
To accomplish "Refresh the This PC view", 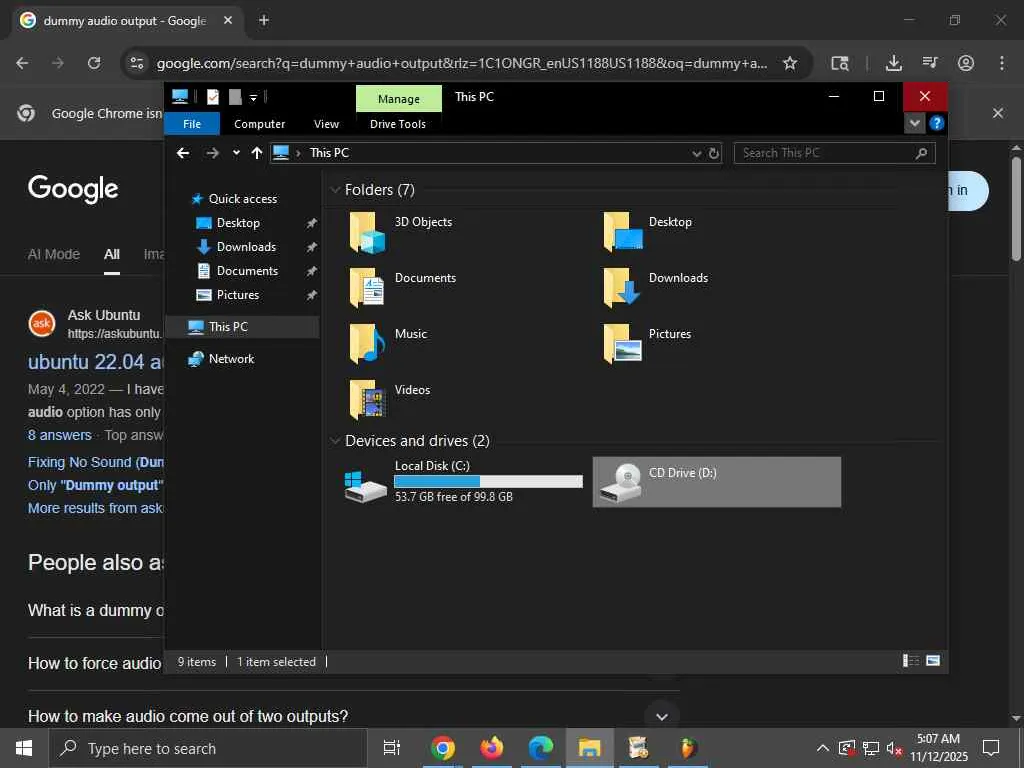I will (x=714, y=153).
